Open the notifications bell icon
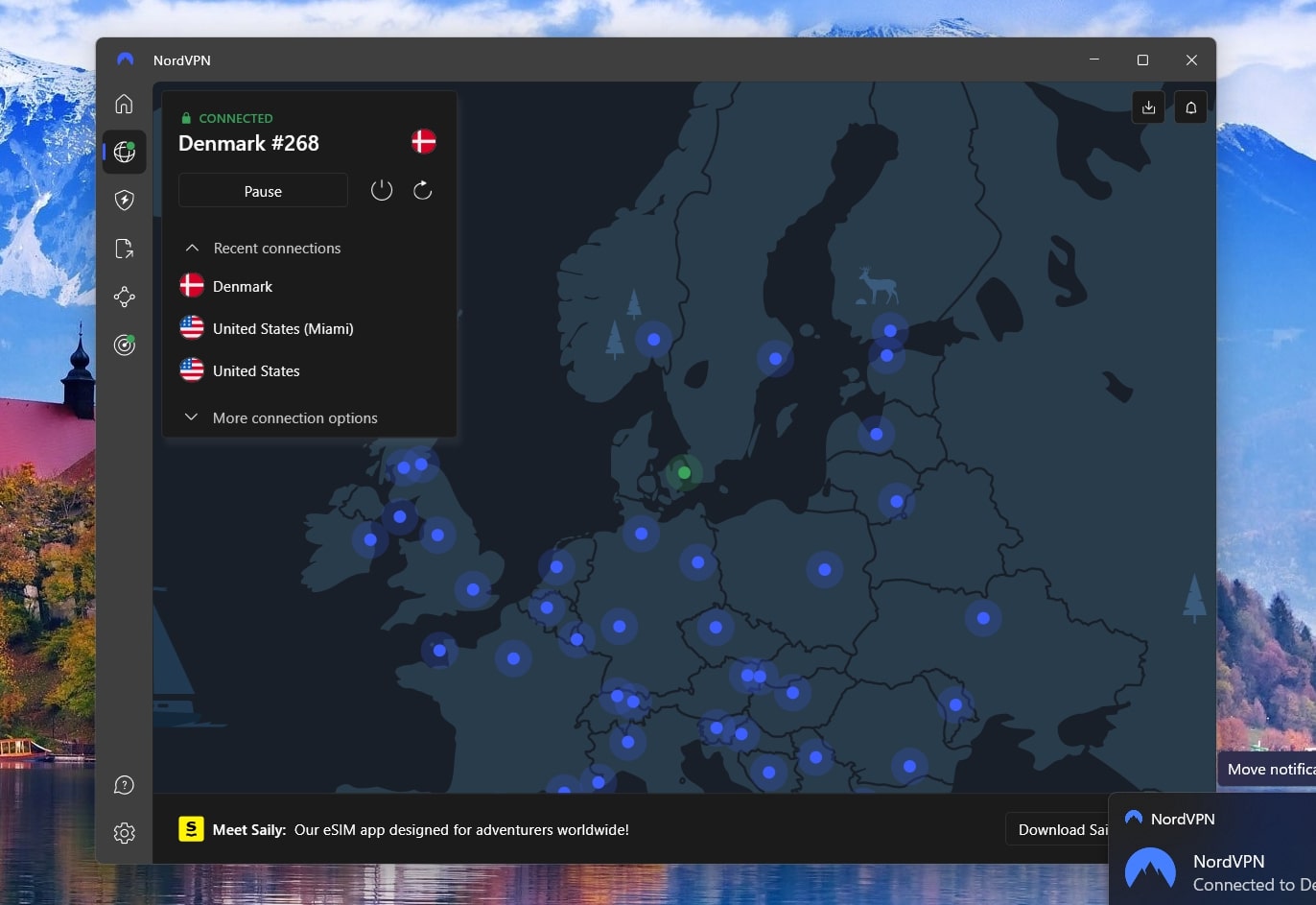 tap(1190, 107)
